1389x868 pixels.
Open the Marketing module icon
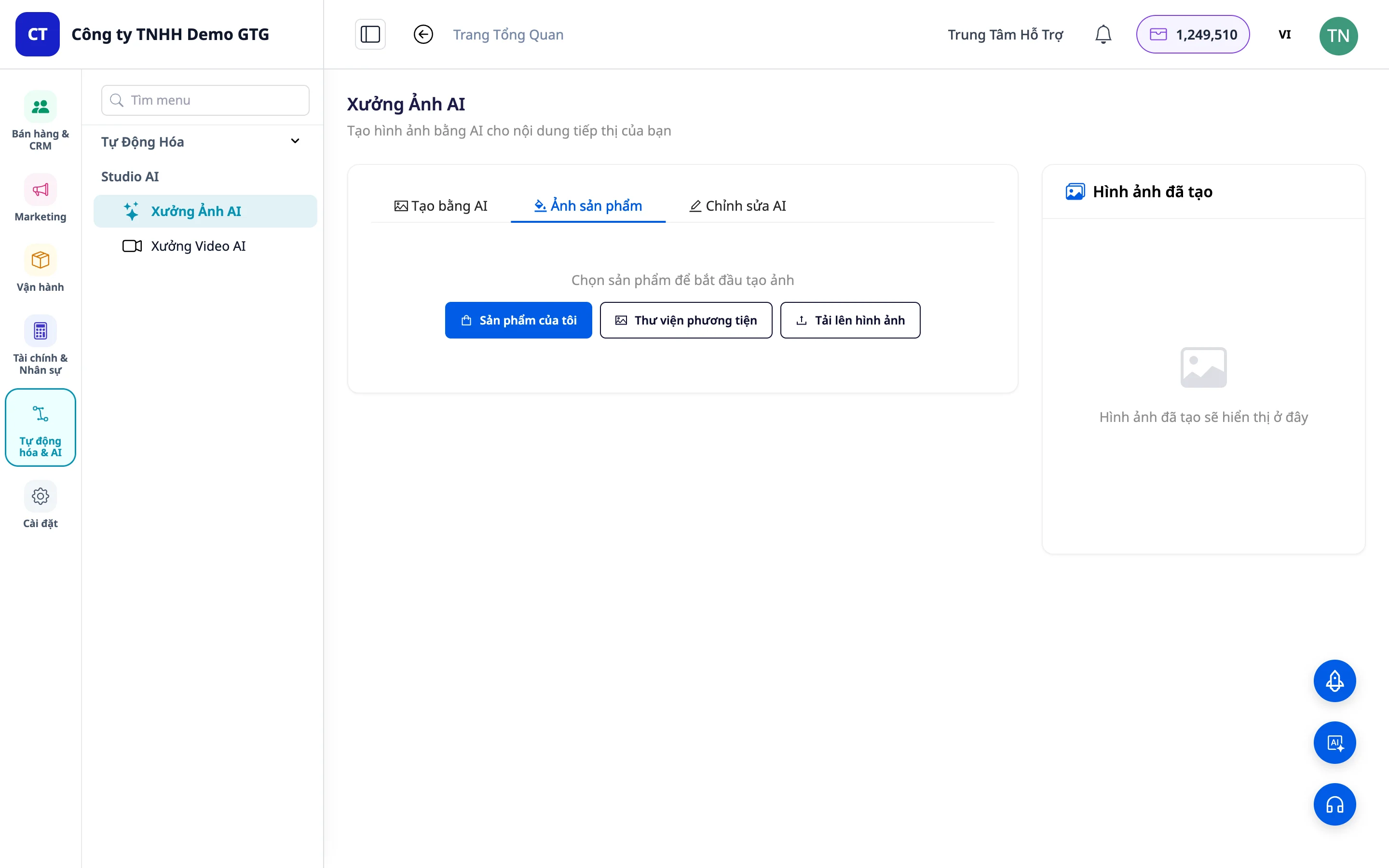(40, 190)
